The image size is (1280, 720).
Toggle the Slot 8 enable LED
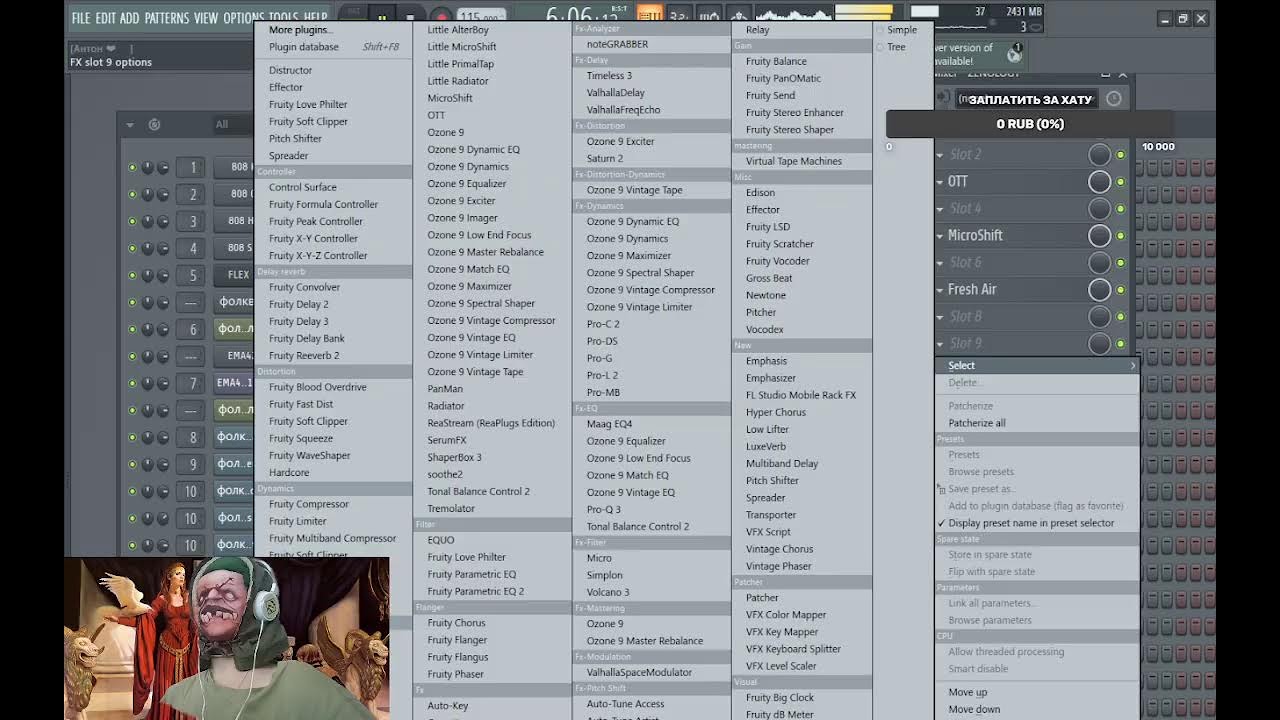1121,317
